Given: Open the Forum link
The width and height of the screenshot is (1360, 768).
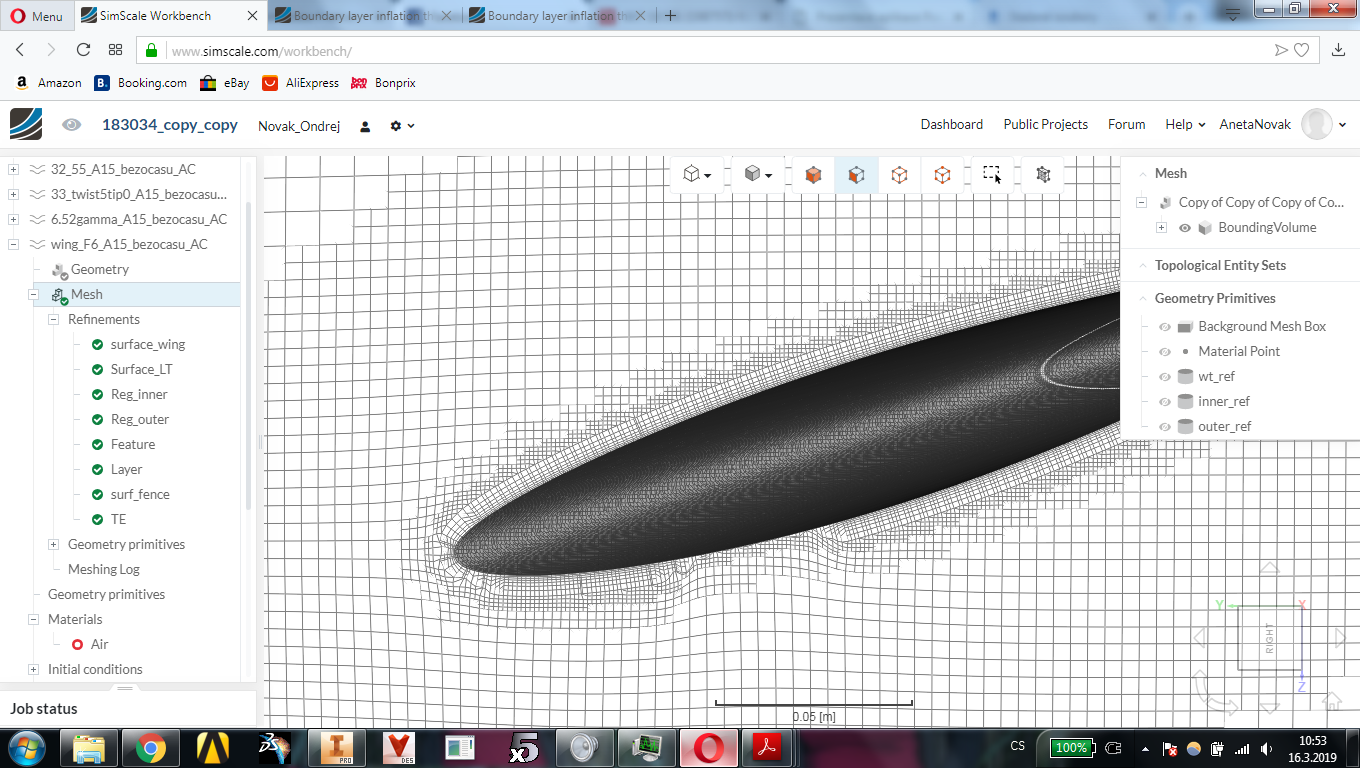Looking at the screenshot, I should point(1126,125).
